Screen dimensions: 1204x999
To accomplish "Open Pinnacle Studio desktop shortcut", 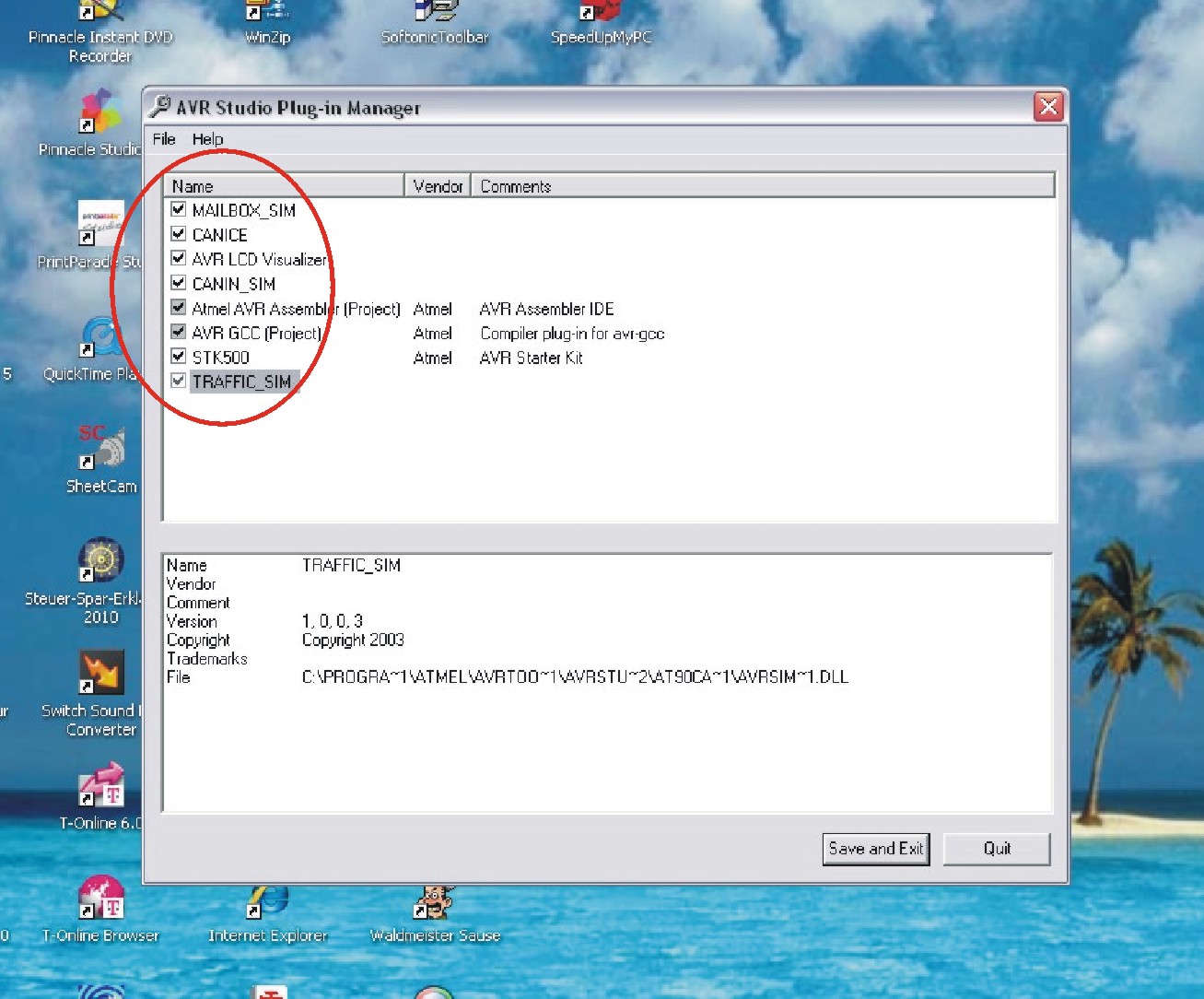I will [97, 123].
